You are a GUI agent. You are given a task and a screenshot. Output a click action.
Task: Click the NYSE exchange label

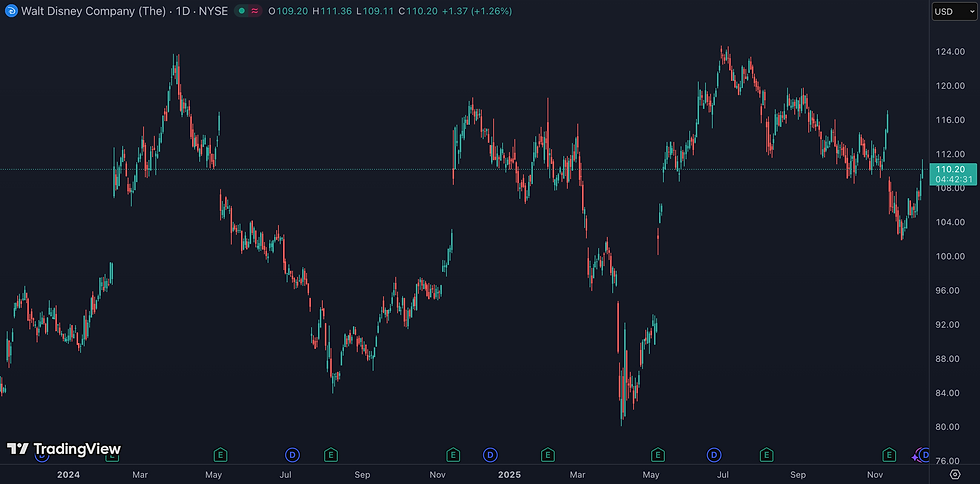(211, 11)
